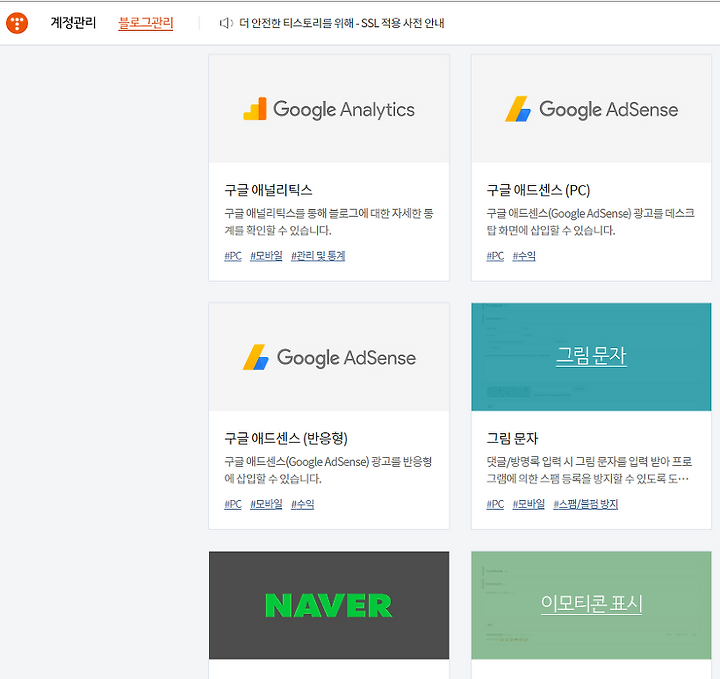Click the 구글 애널리틱스 description text

pos(329,222)
